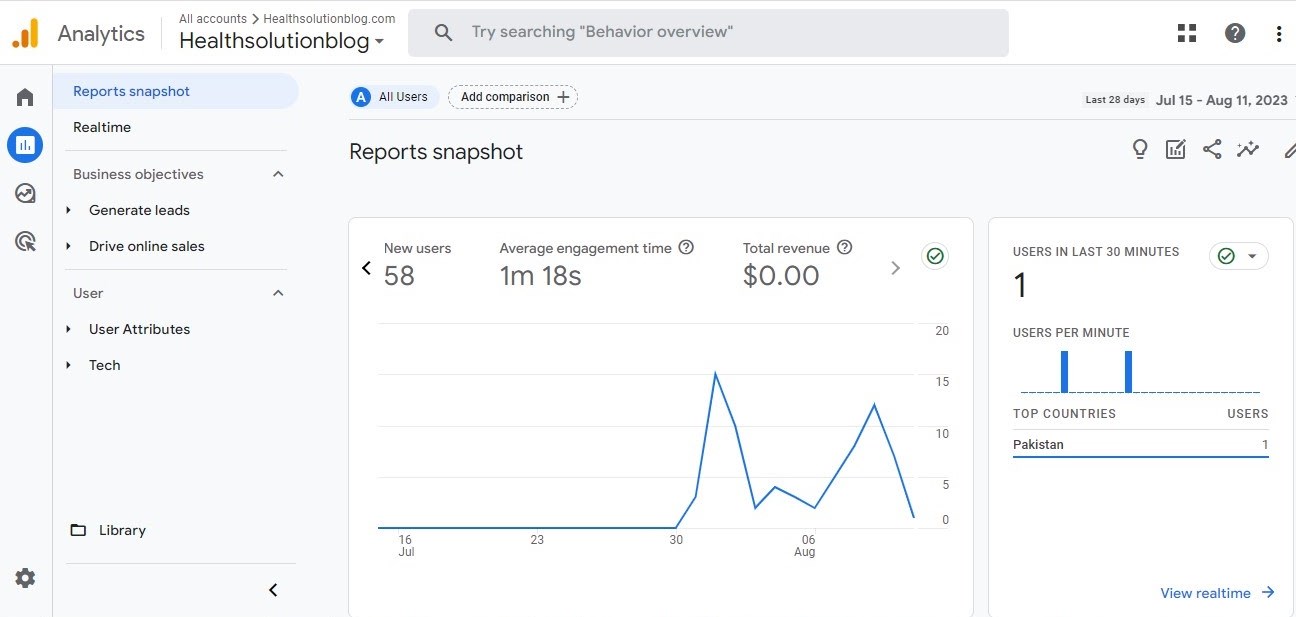Open realtime card check status dropdown

pyautogui.click(x=1239, y=256)
